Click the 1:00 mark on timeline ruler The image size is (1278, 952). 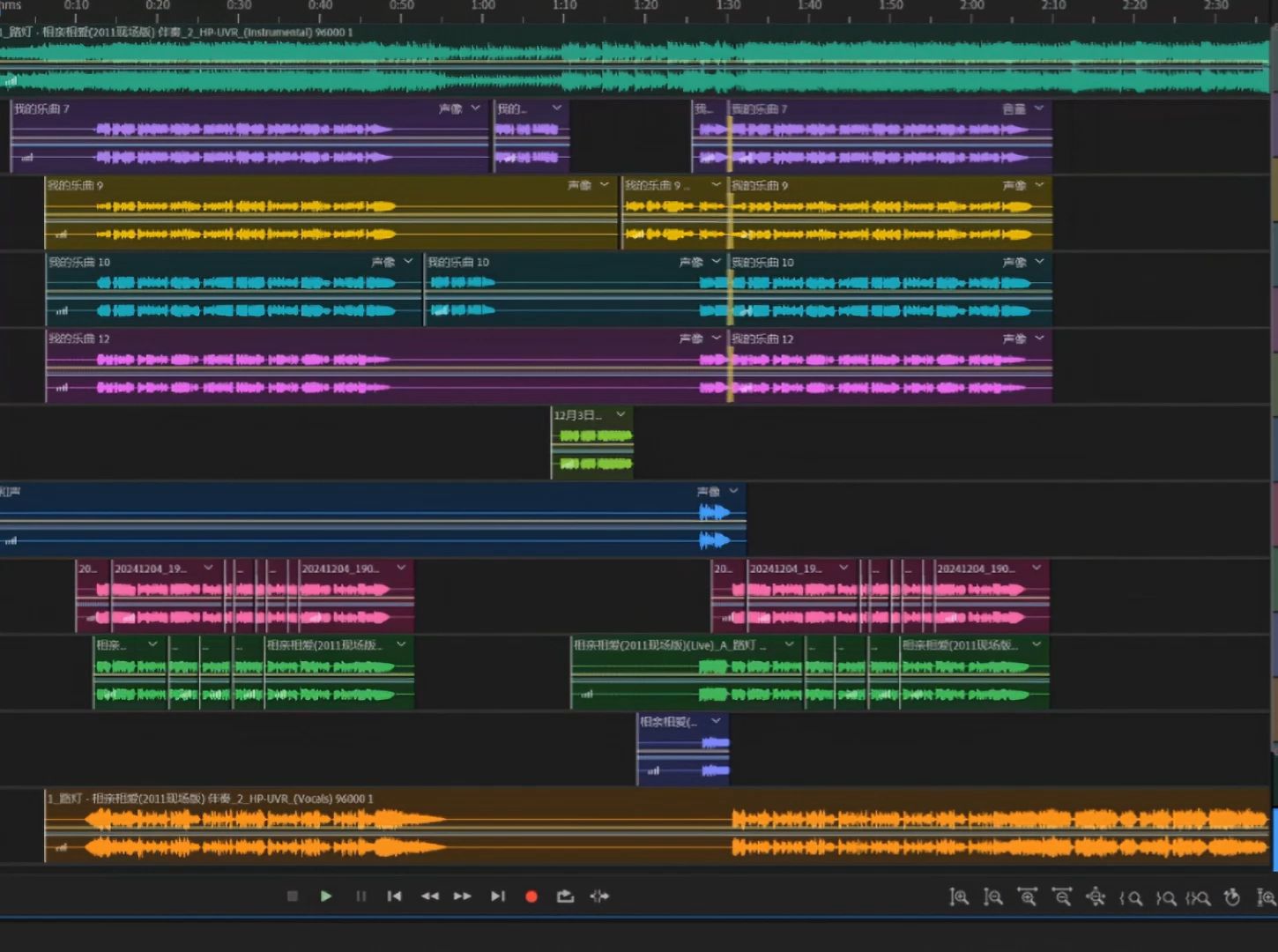483,11
